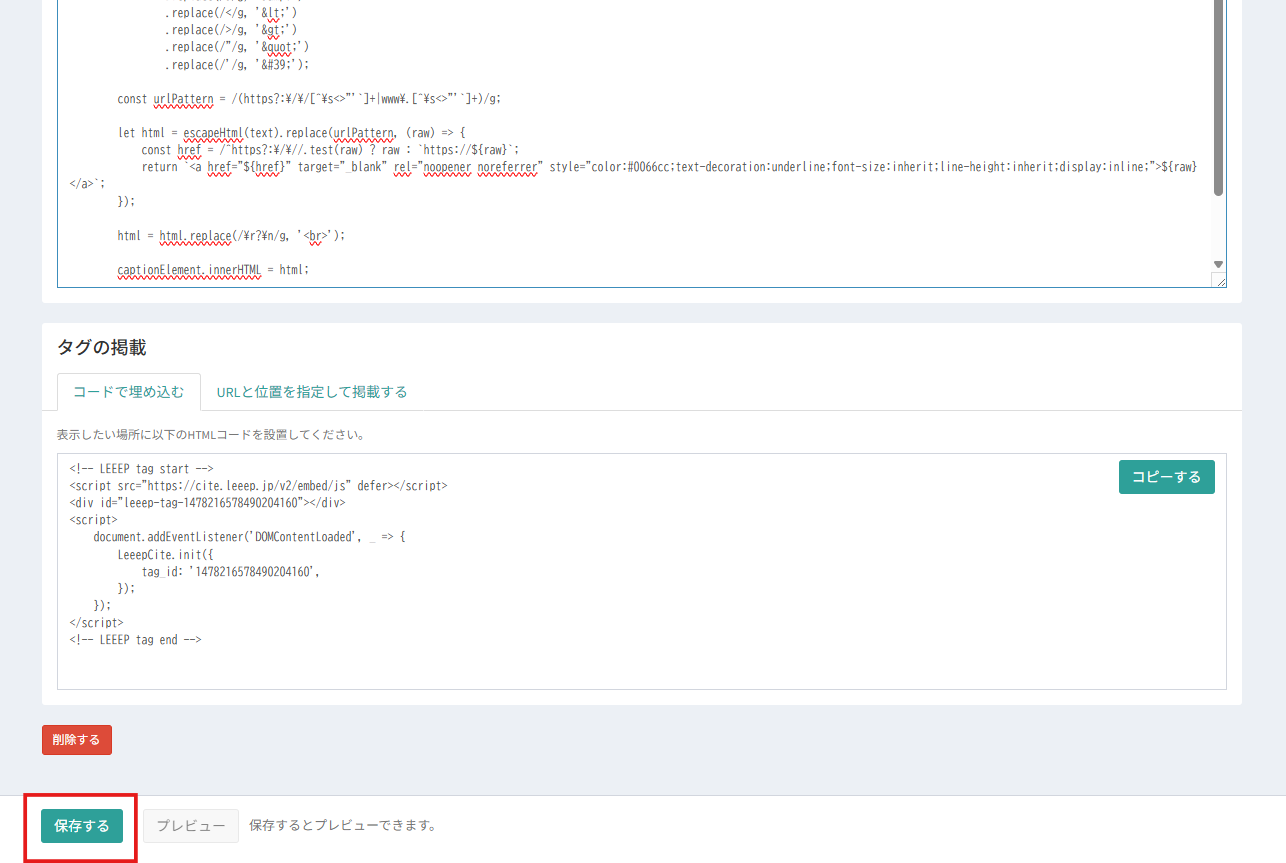The height and width of the screenshot is (863, 1286).
Task: Click the .replace '&#39;' code line
Action: (x=237, y=65)
